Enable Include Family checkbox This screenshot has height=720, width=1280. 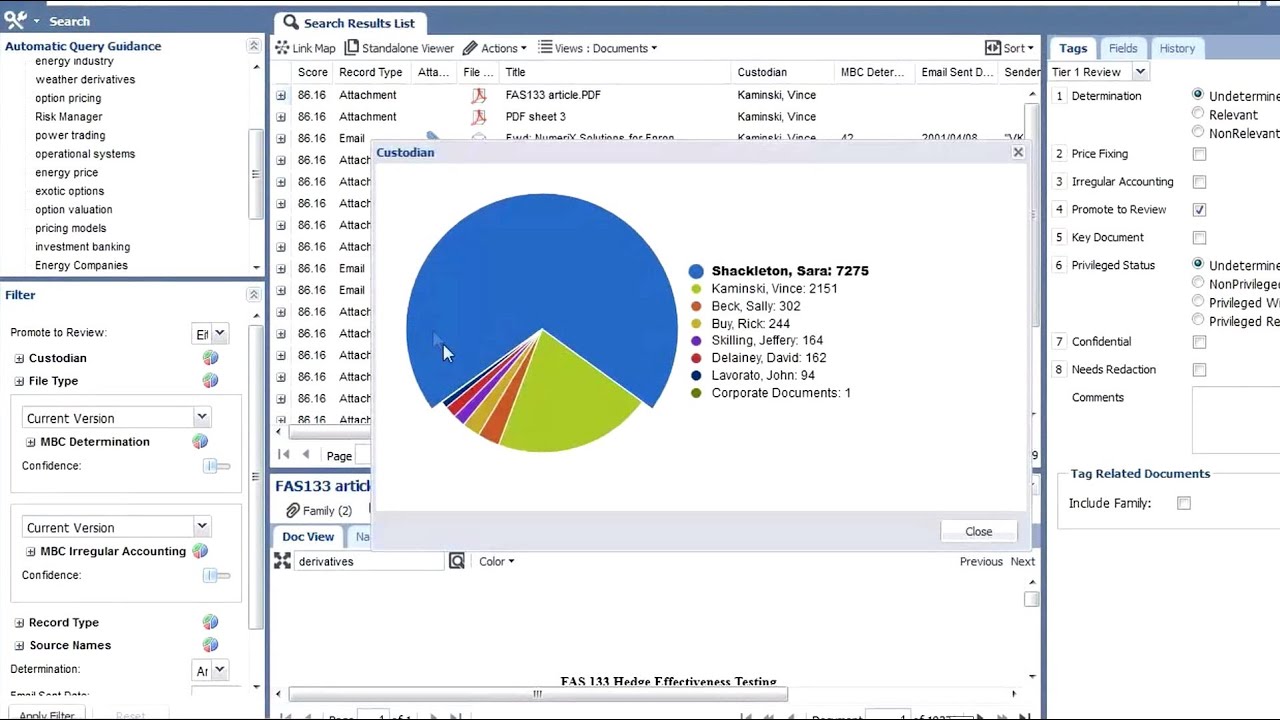[x=1184, y=504]
